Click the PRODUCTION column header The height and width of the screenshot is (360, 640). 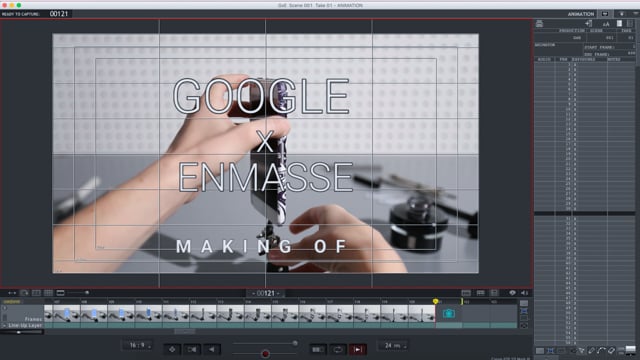(x=571, y=31)
